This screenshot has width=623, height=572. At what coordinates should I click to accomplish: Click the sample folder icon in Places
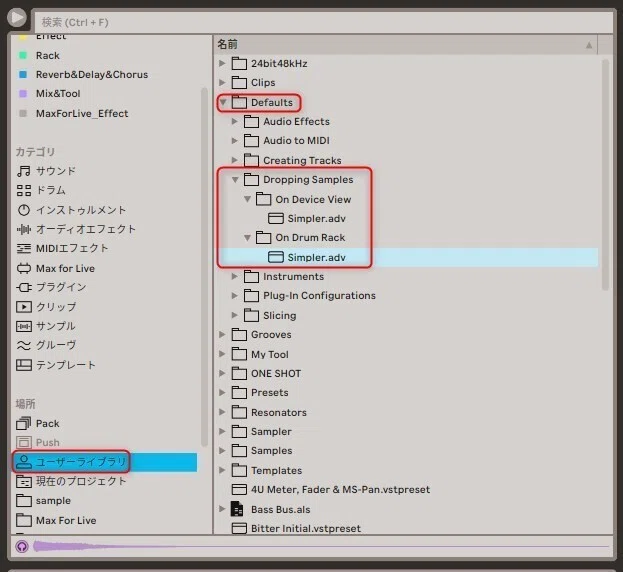(23, 500)
